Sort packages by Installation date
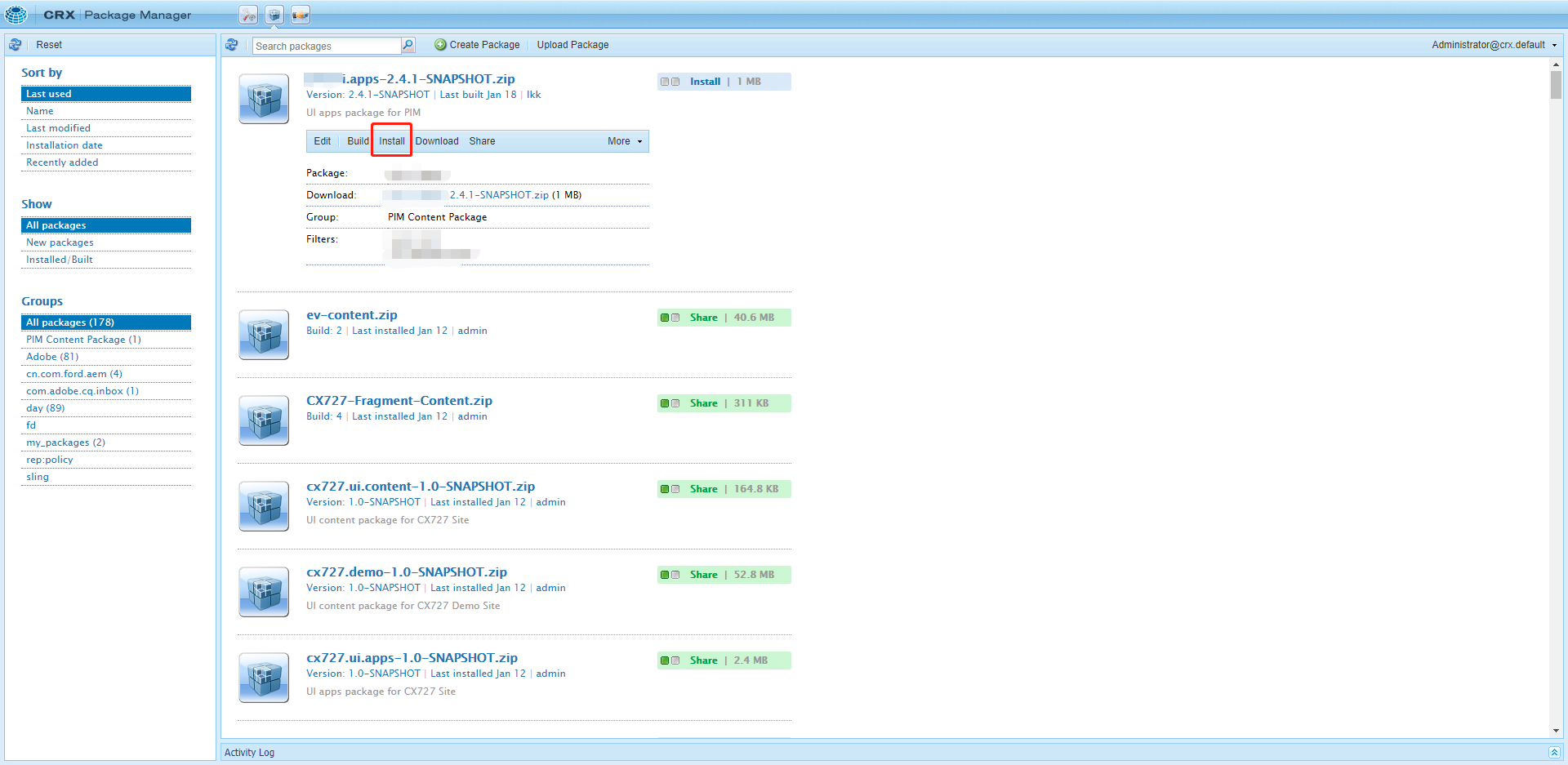Screen dimensions: 1568x765 tap(106, 145)
